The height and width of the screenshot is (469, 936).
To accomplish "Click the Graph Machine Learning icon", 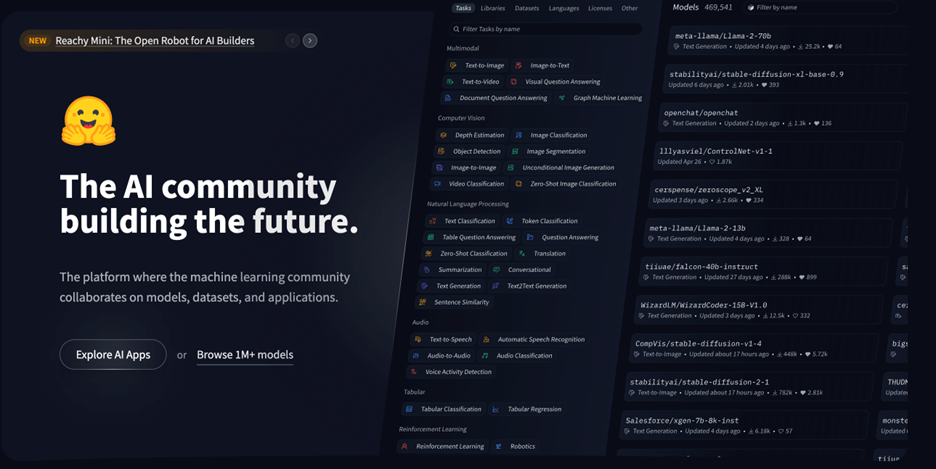I will [x=562, y=98].
